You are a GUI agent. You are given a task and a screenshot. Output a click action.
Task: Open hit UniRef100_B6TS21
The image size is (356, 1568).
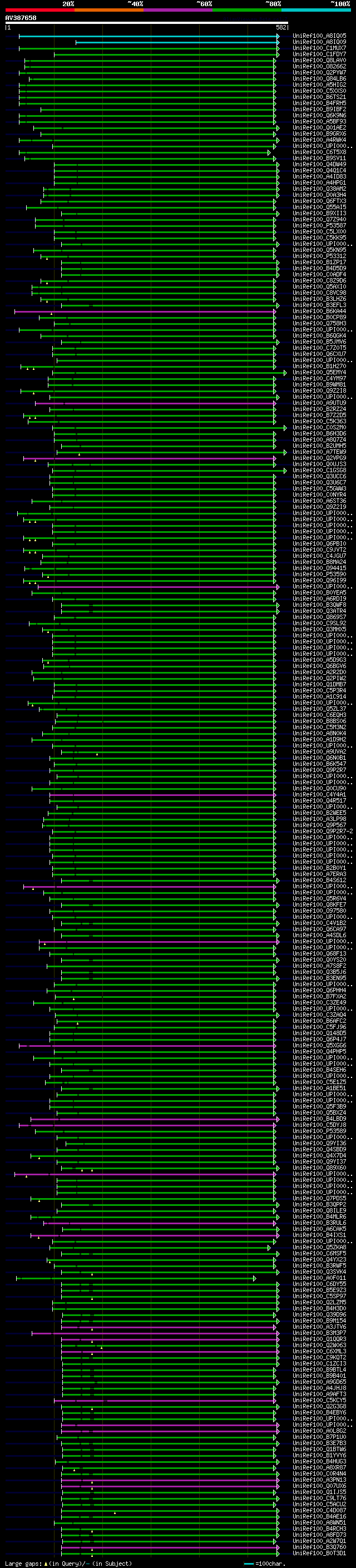tap(319, 97)
